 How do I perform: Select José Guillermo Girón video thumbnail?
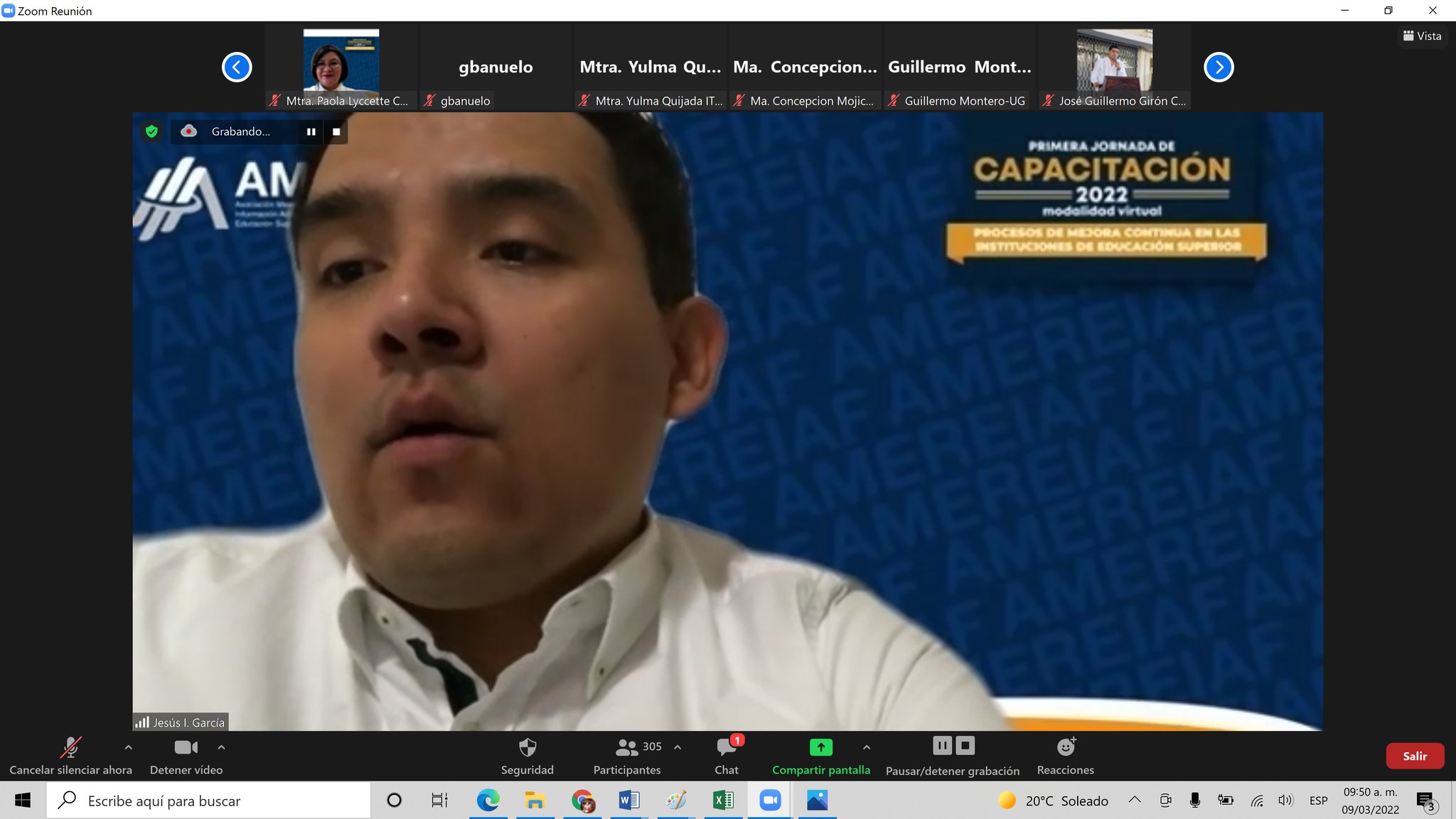(x=1115, y=65)
